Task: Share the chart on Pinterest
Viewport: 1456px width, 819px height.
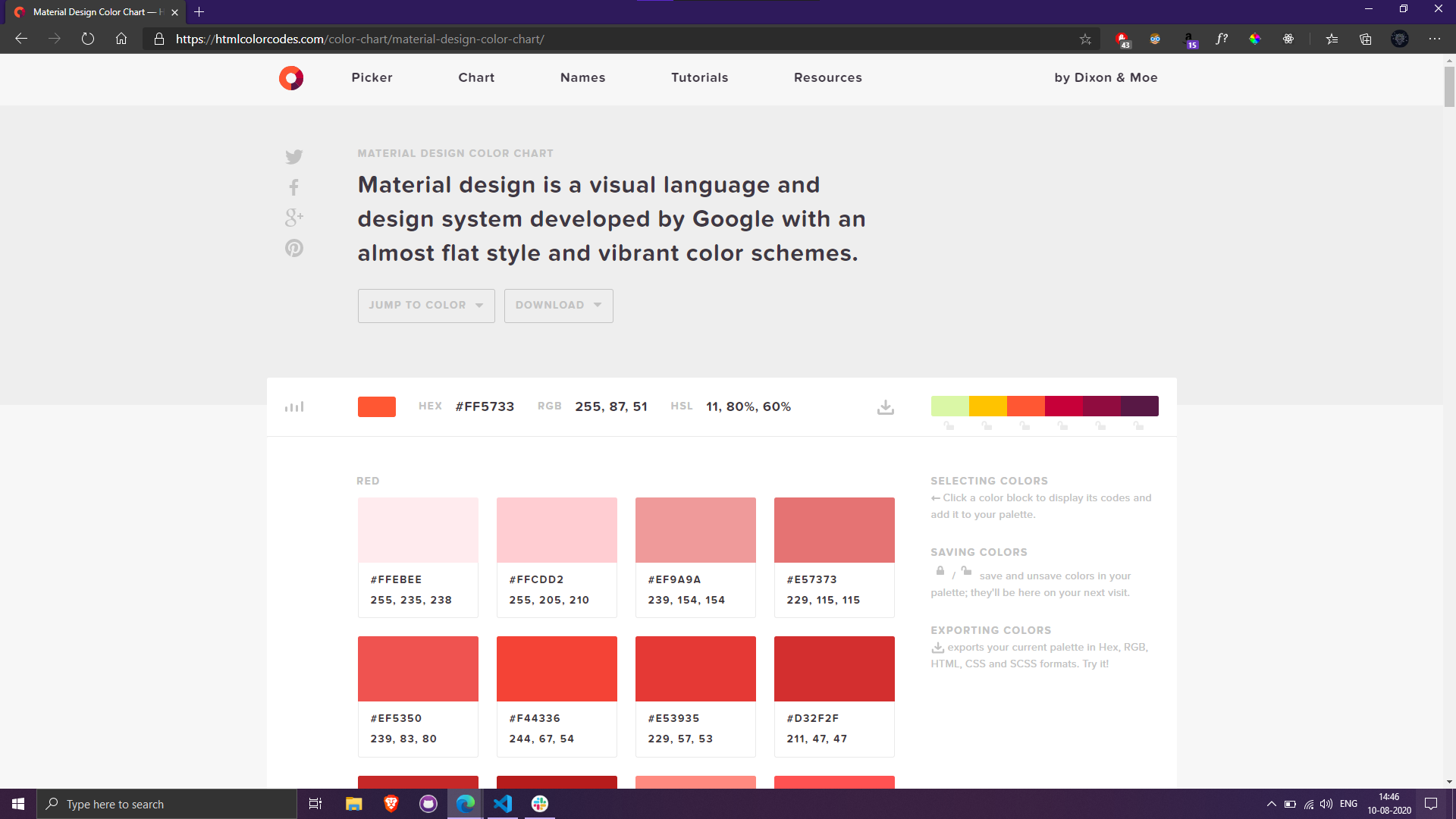Action: [x=293, y=248]
